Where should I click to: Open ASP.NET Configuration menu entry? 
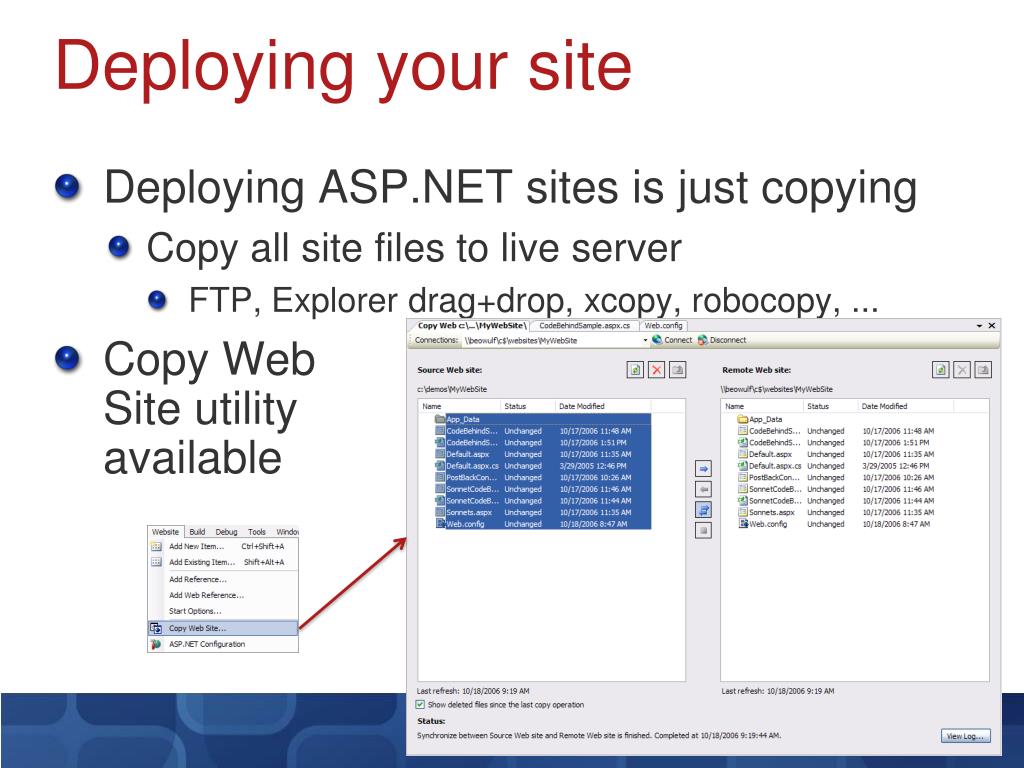pyautogui.click(x=223, y=644)
